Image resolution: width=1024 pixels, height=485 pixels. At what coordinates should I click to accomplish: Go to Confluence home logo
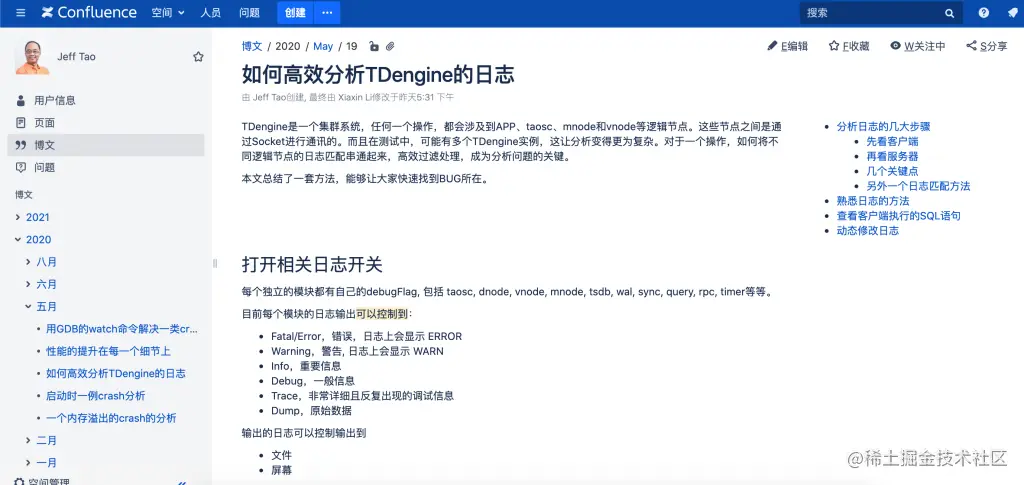point(89,12)
